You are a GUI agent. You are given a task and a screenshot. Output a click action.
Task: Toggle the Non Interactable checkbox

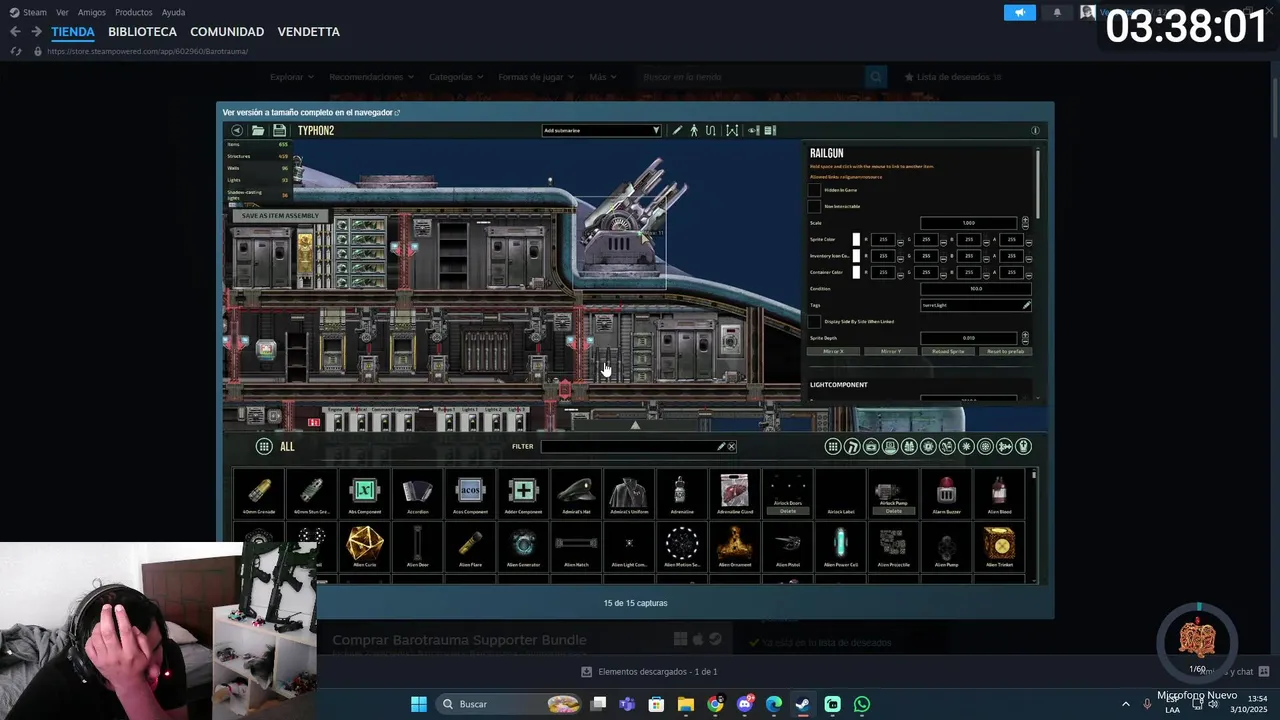815,206
